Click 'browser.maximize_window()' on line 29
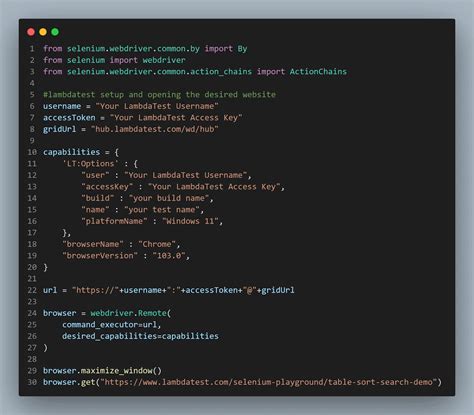 pos(102,371)
